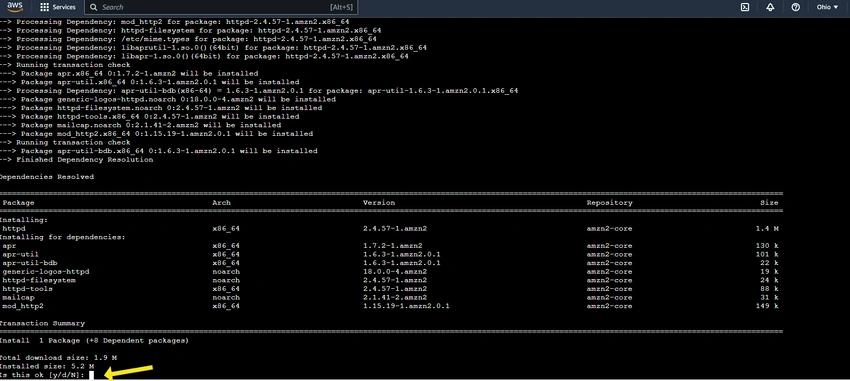Select the 'apr-util-bdb' package name
The image size is (850, 381).
[x=30, y=263]
